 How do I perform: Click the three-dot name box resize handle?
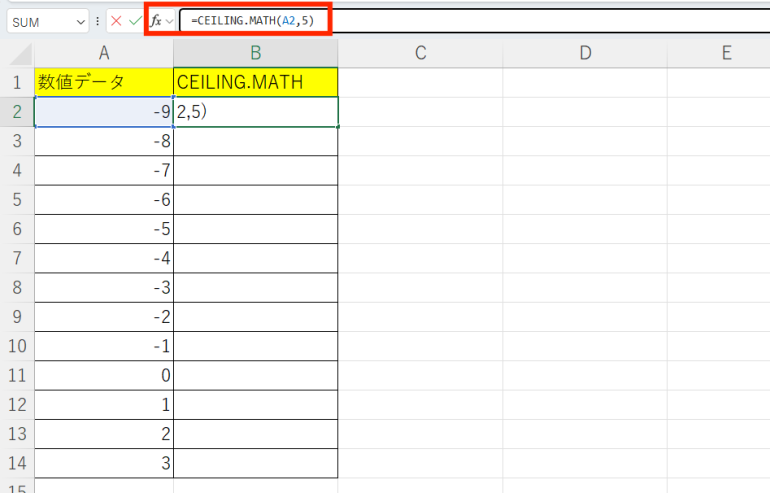(97, 20)
